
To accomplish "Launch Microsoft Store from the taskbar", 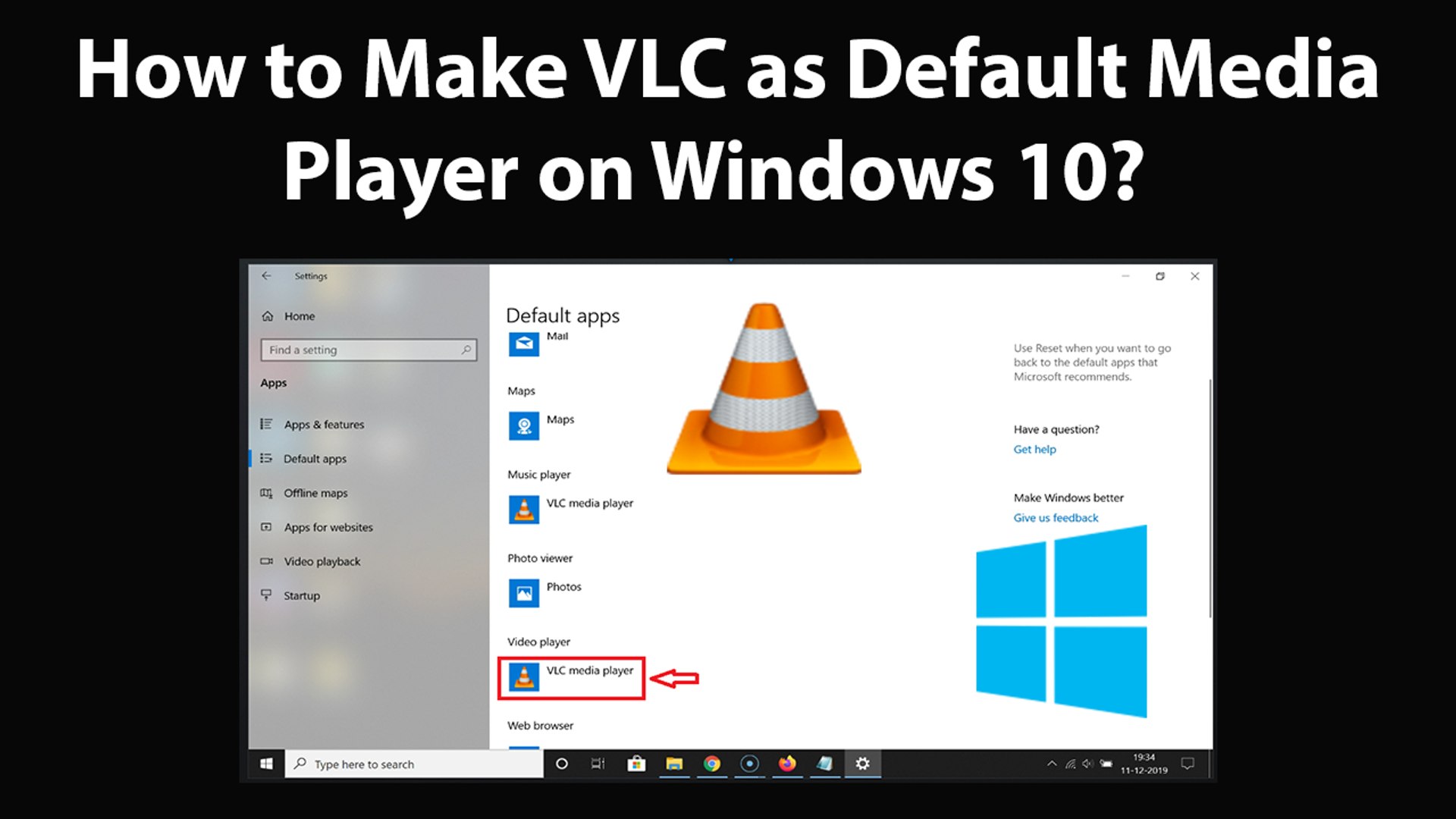I will pos(636,764).
